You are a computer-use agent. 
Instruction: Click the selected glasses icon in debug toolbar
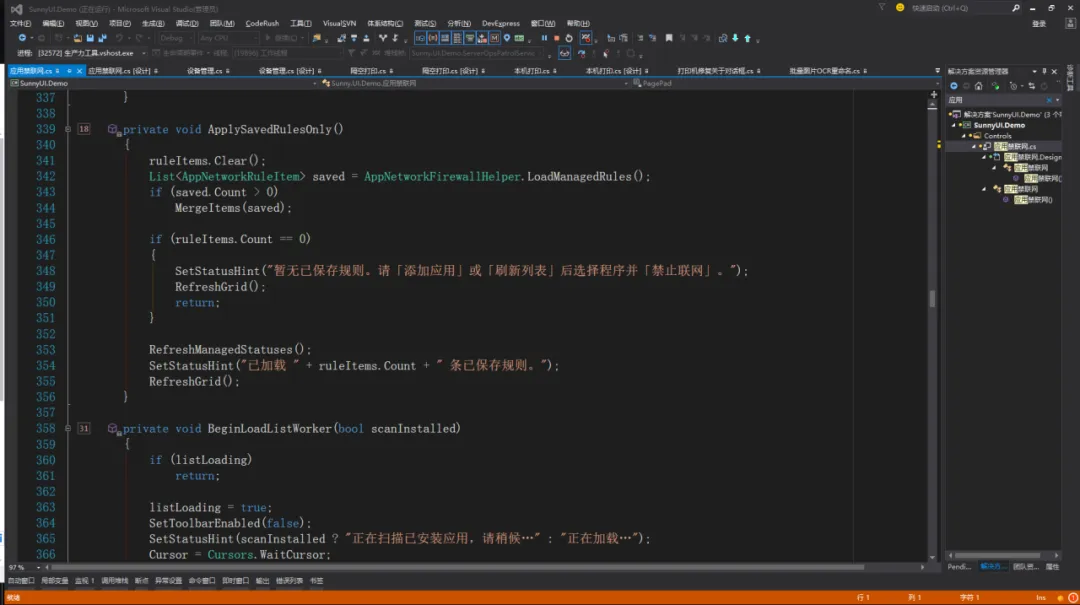pos(564,53)
